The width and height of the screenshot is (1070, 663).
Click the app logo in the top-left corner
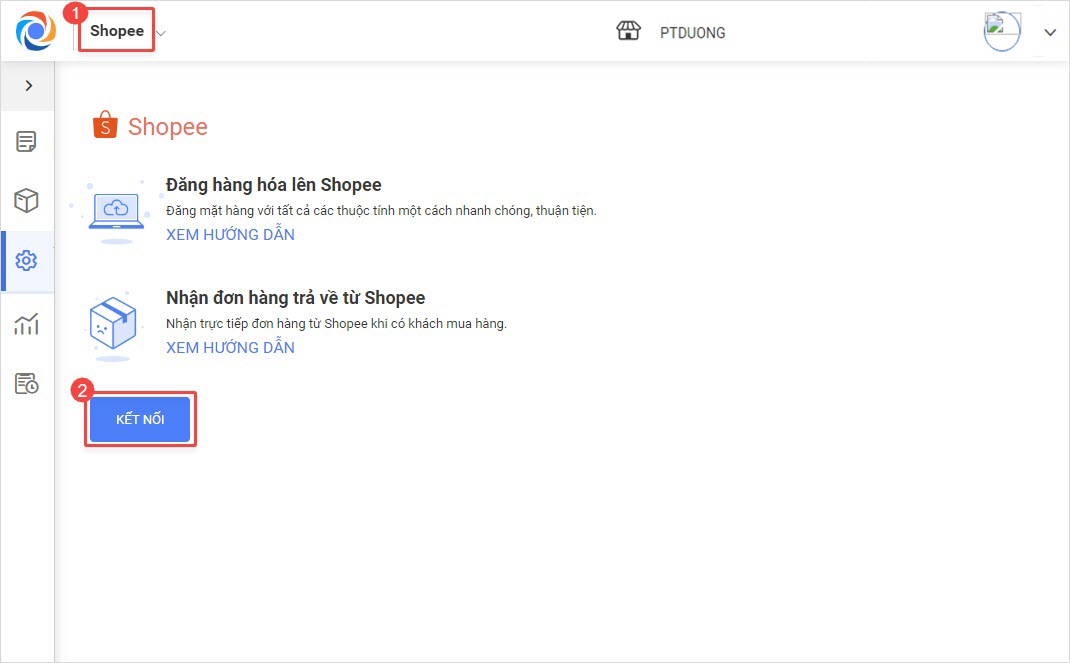tap(36, 31)
